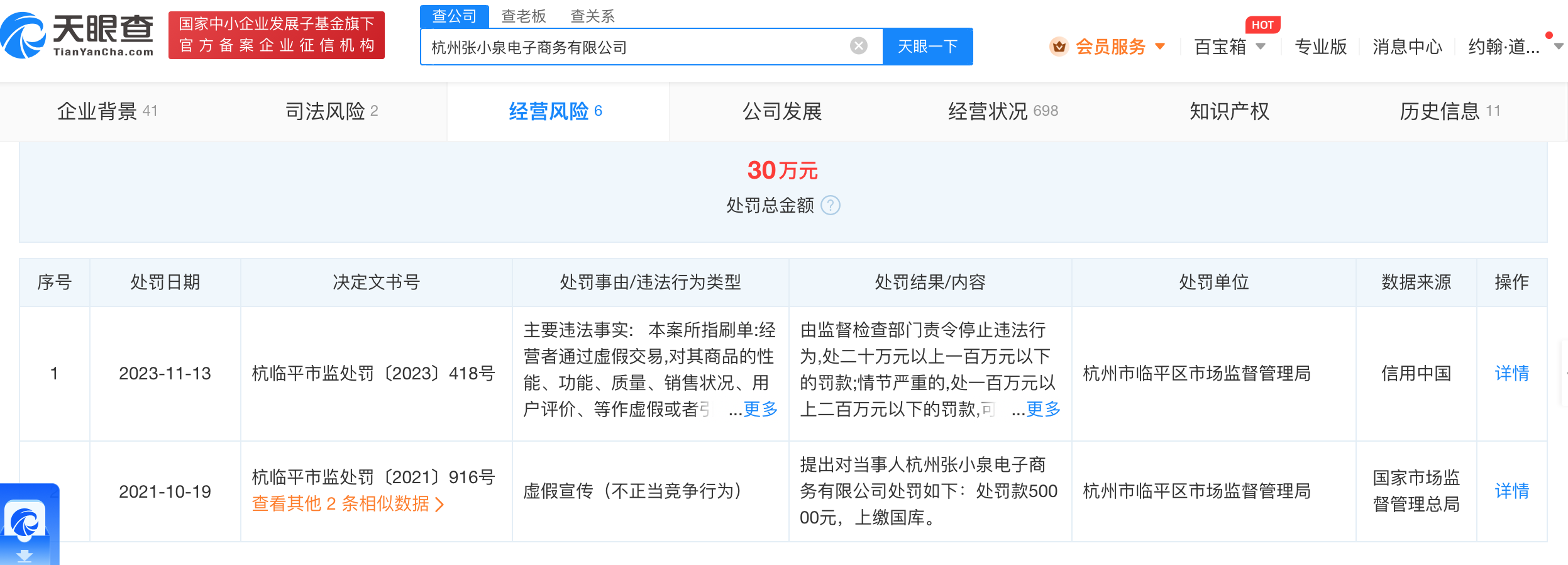Switch to the 查老板 search tab
Viewport: 1568px width, 565px height.
tap(523, 16)
